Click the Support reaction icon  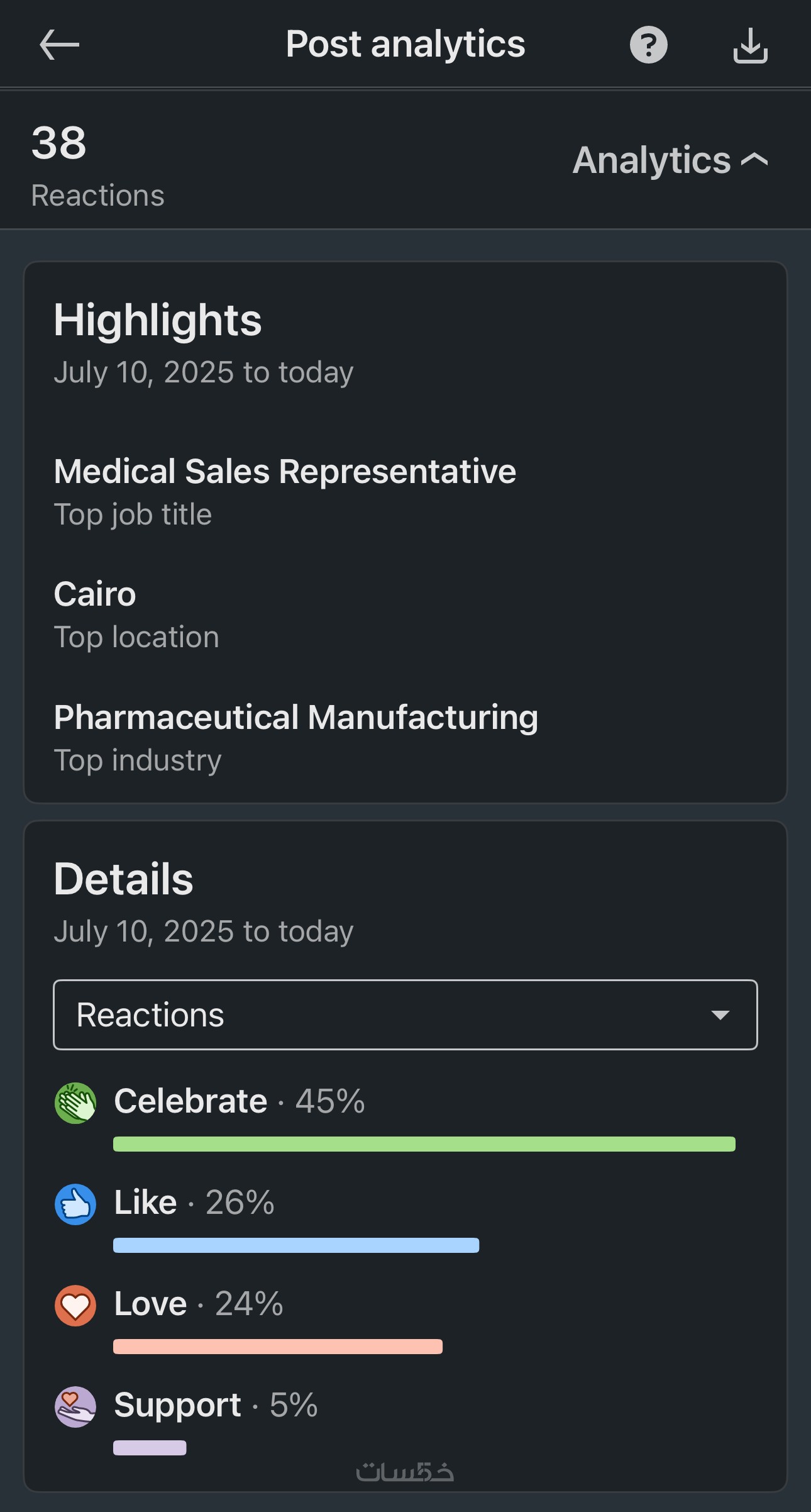click(75, 1407)
